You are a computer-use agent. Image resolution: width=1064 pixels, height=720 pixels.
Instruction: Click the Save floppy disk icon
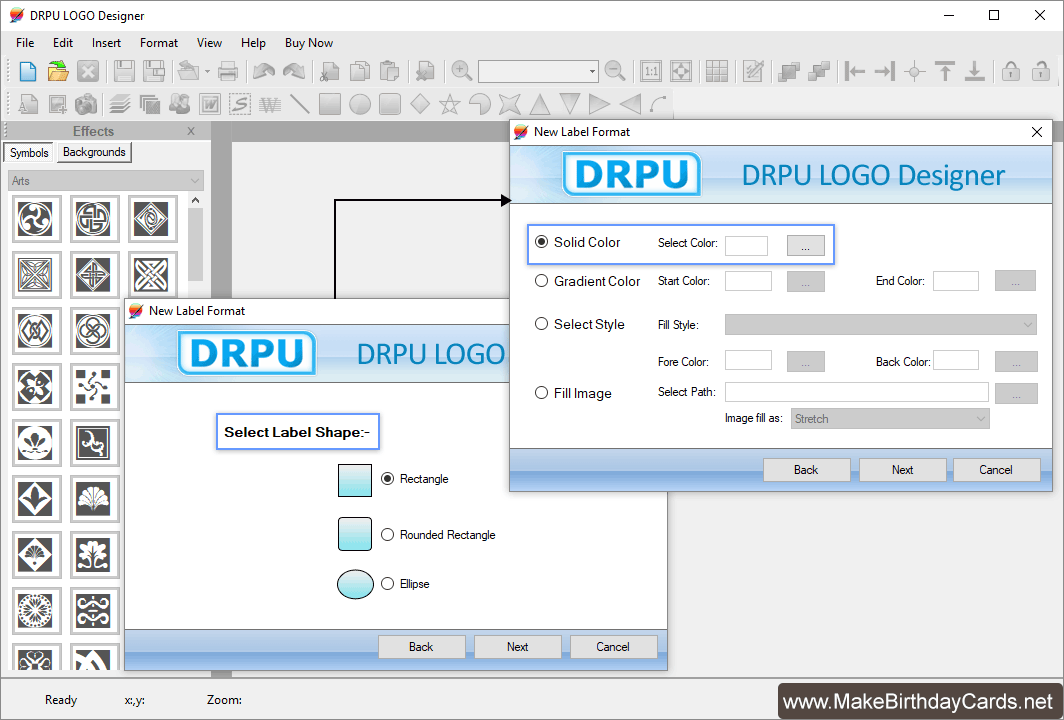(124, 71)
